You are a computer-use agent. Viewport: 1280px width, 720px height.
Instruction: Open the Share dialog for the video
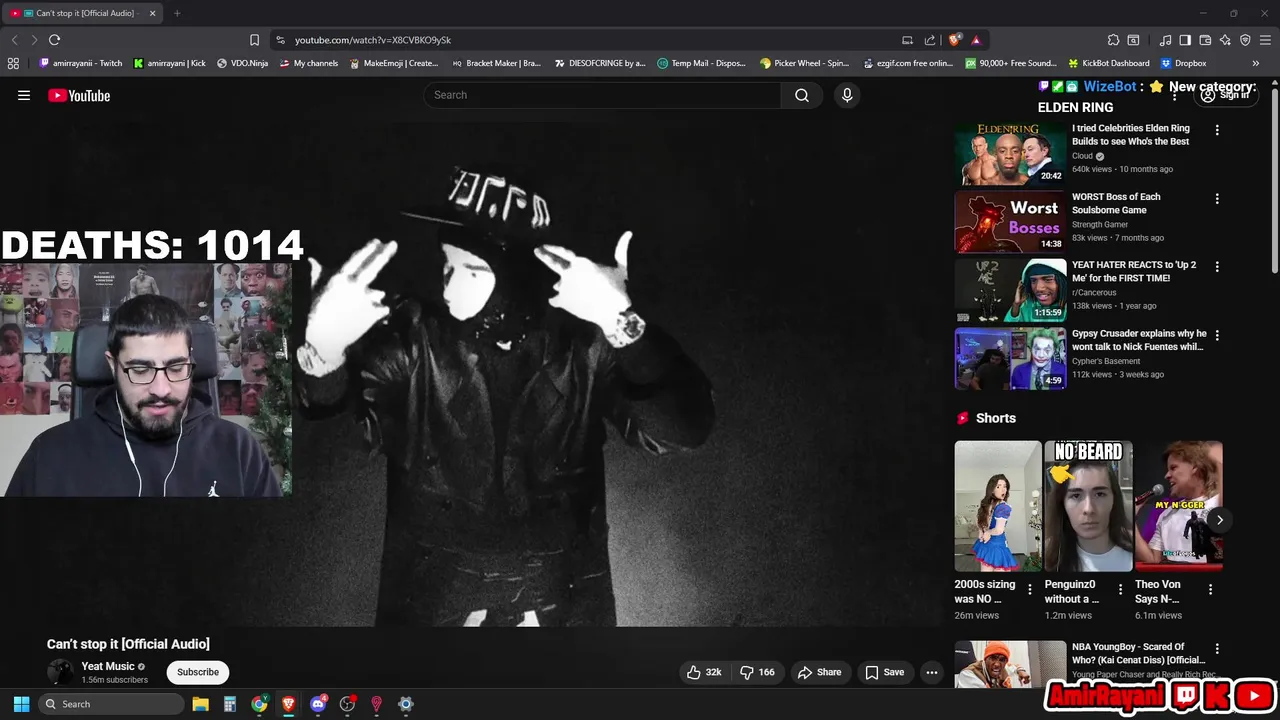click(x=819, y=672)
